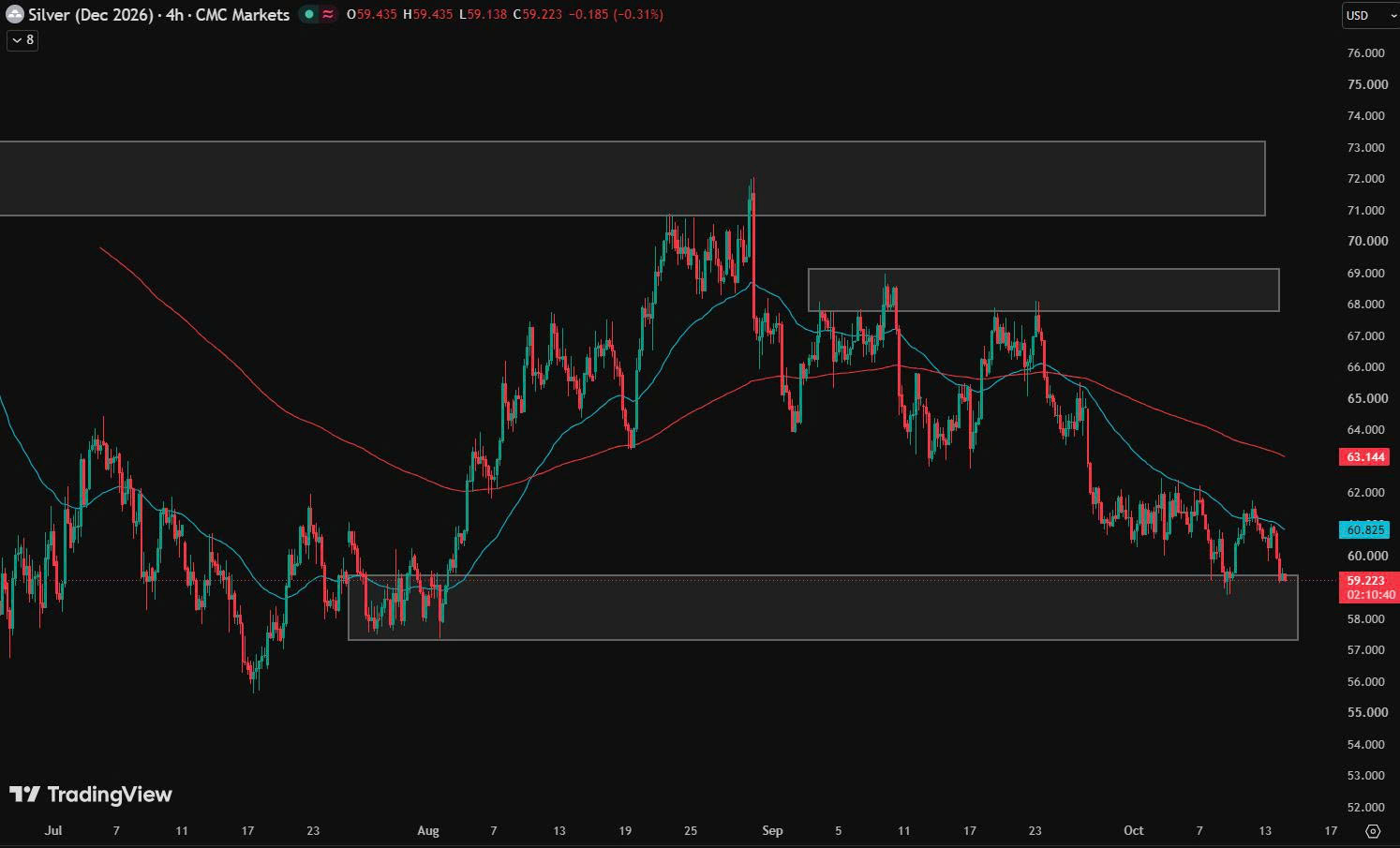Click the open value O59.435

coord(372,14)
